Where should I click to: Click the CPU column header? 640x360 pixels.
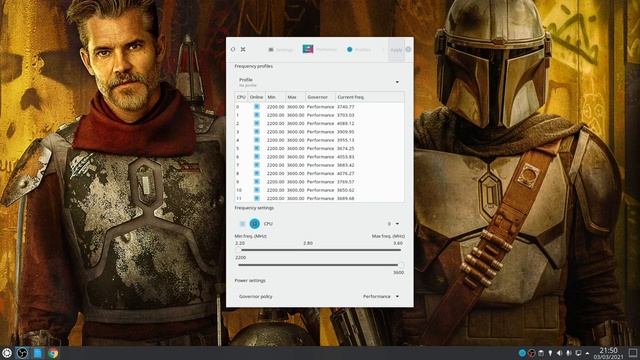(241, 97)
